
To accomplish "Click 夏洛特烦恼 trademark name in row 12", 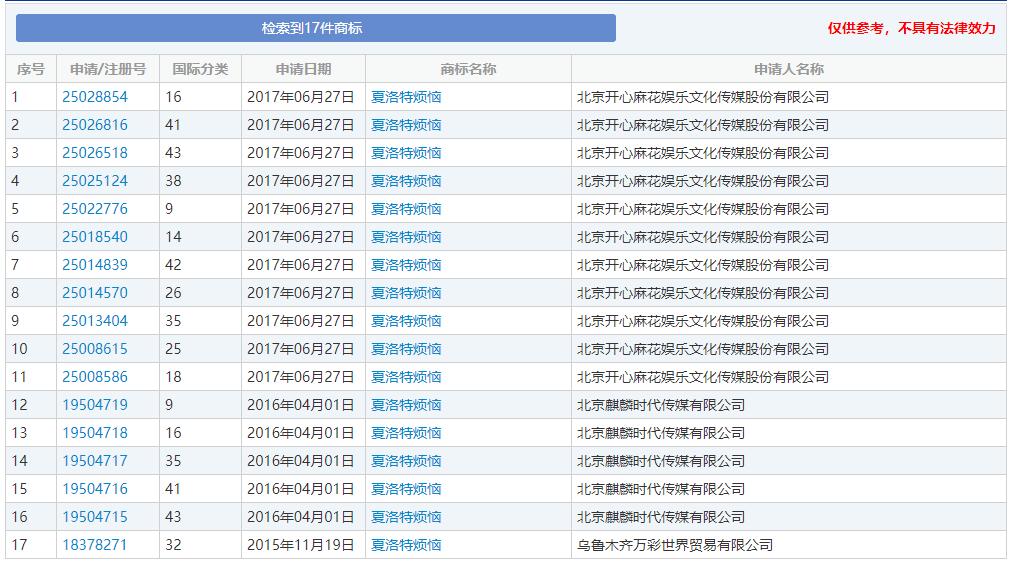I will pyautogui.click(x=406, y=405).
